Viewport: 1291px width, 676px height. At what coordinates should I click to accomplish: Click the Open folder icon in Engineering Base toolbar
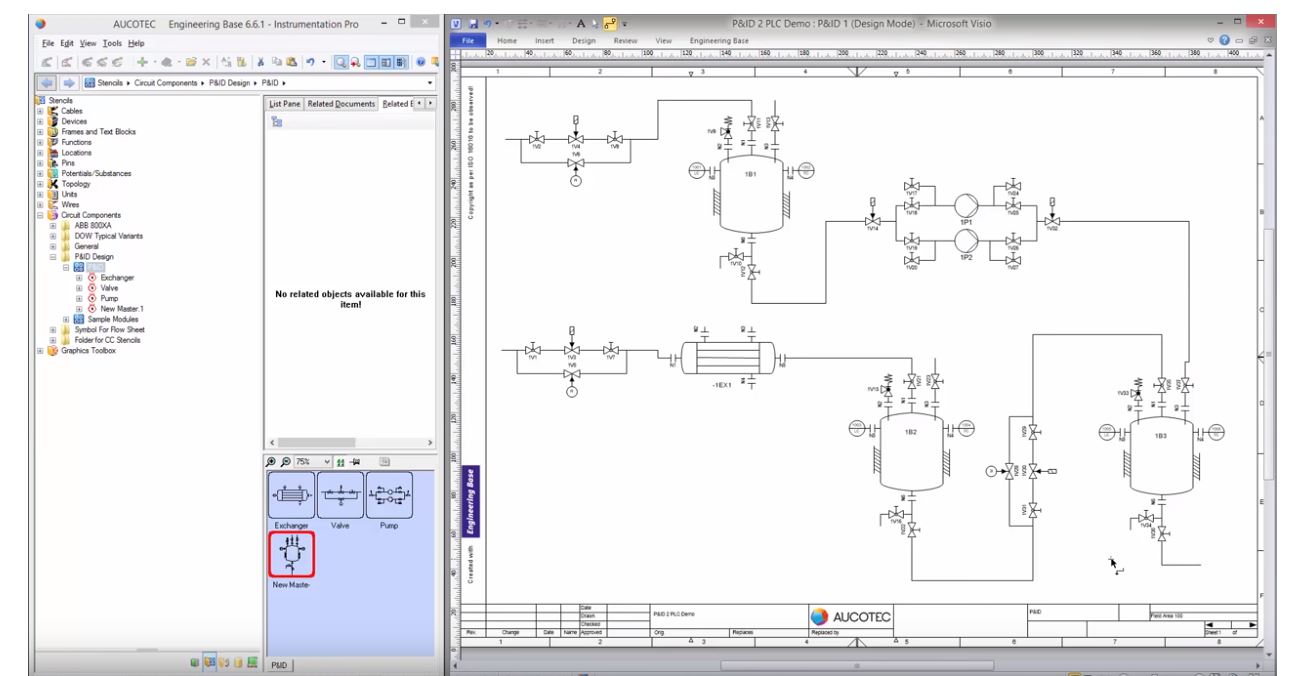[x=191, y=62]
